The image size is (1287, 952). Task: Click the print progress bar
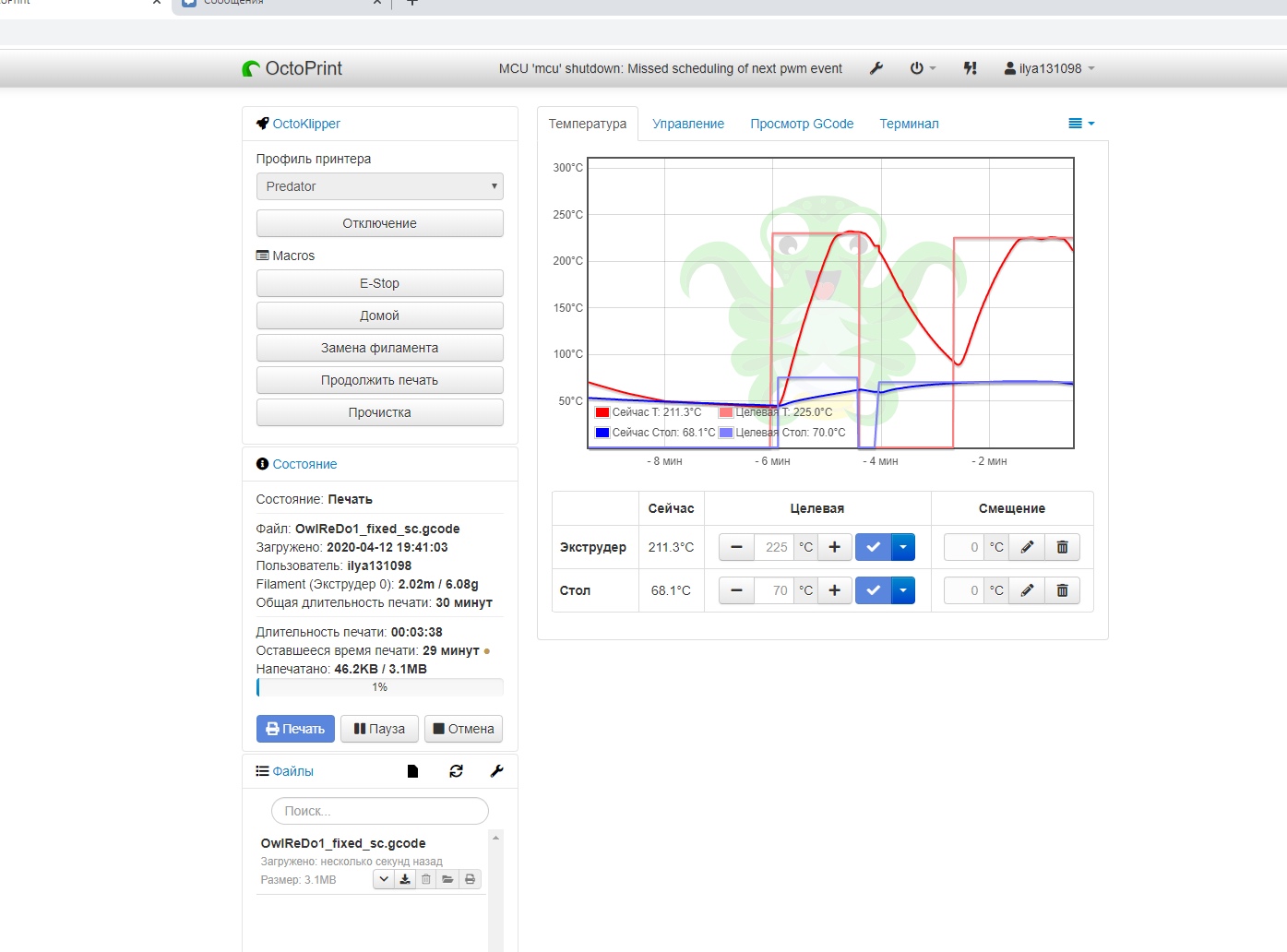379,687
